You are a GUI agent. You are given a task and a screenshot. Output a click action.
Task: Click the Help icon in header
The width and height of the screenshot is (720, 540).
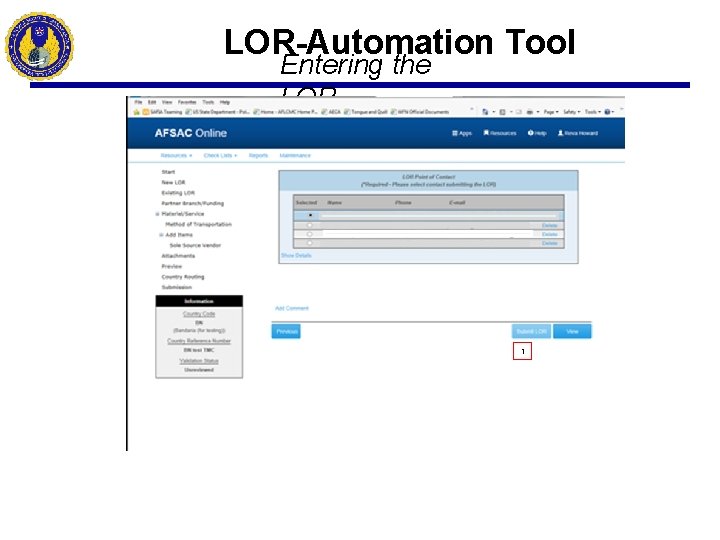[537, 133]
